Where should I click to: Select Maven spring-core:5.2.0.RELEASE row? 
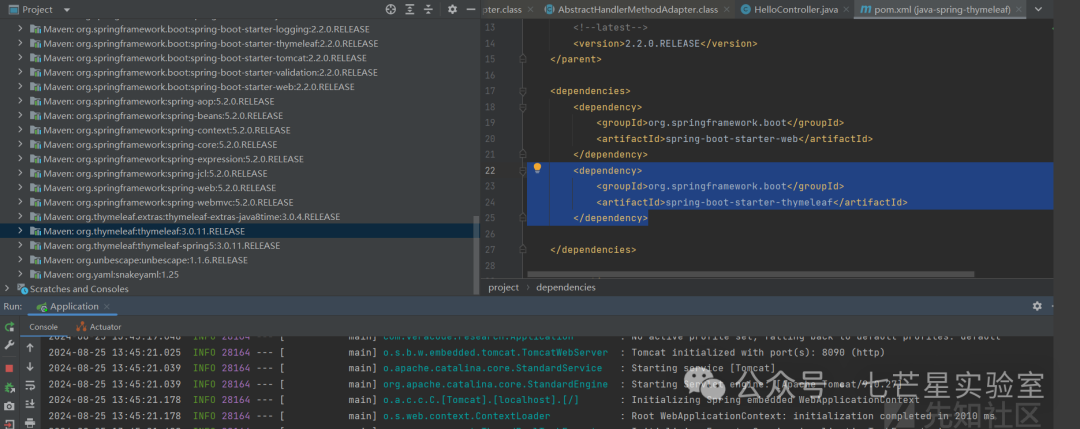pyautogui.click(x=238, y=145)
